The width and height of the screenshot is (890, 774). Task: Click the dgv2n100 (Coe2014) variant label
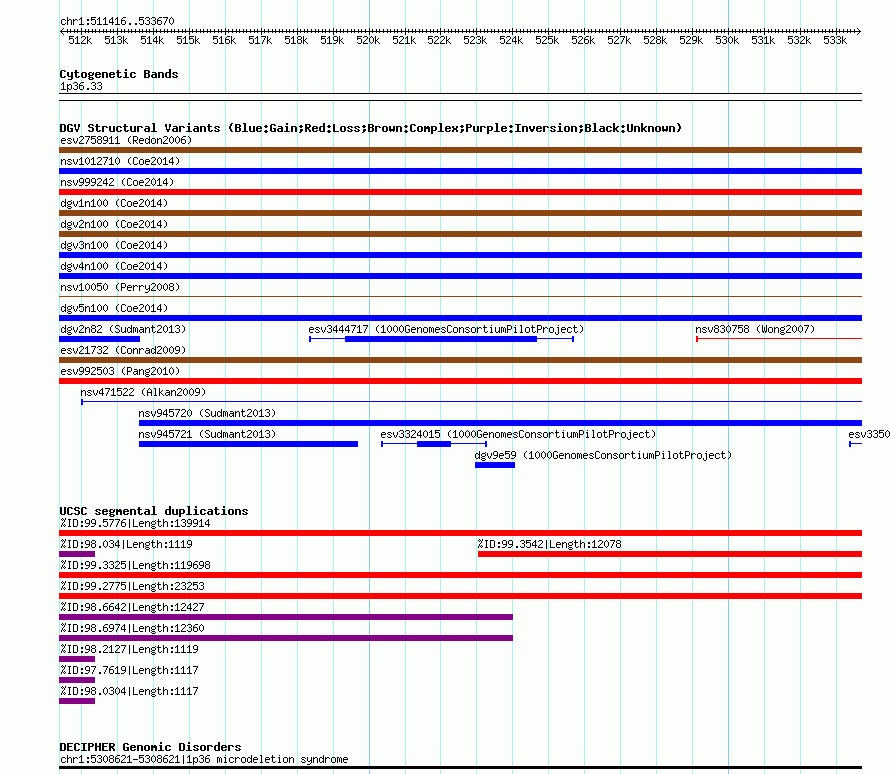click(114, 224)
